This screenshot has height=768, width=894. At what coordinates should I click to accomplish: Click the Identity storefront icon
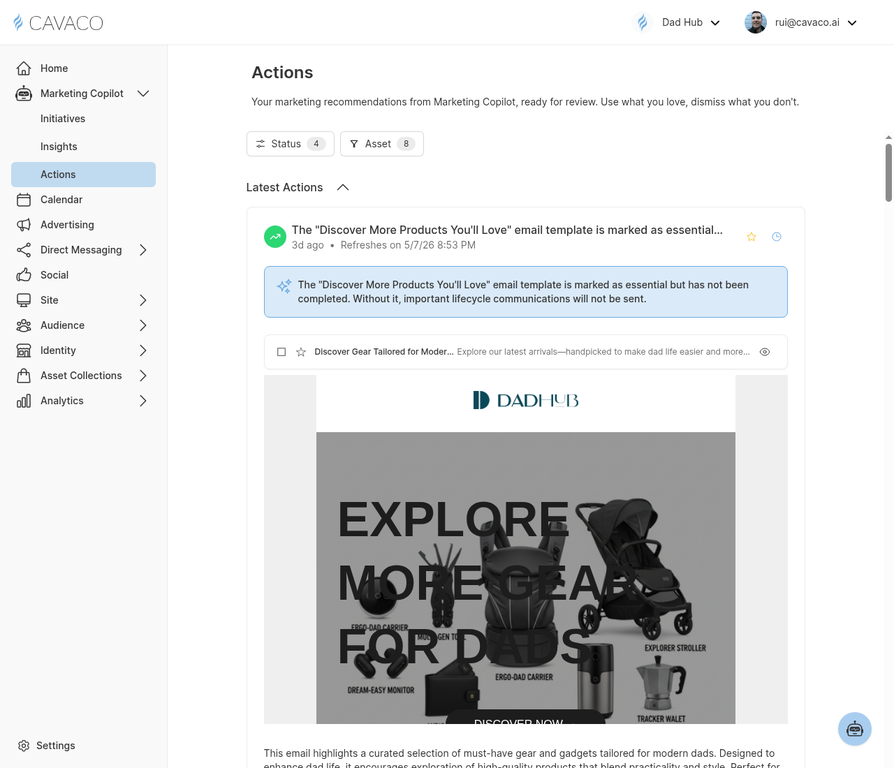(x=23, y=350)
